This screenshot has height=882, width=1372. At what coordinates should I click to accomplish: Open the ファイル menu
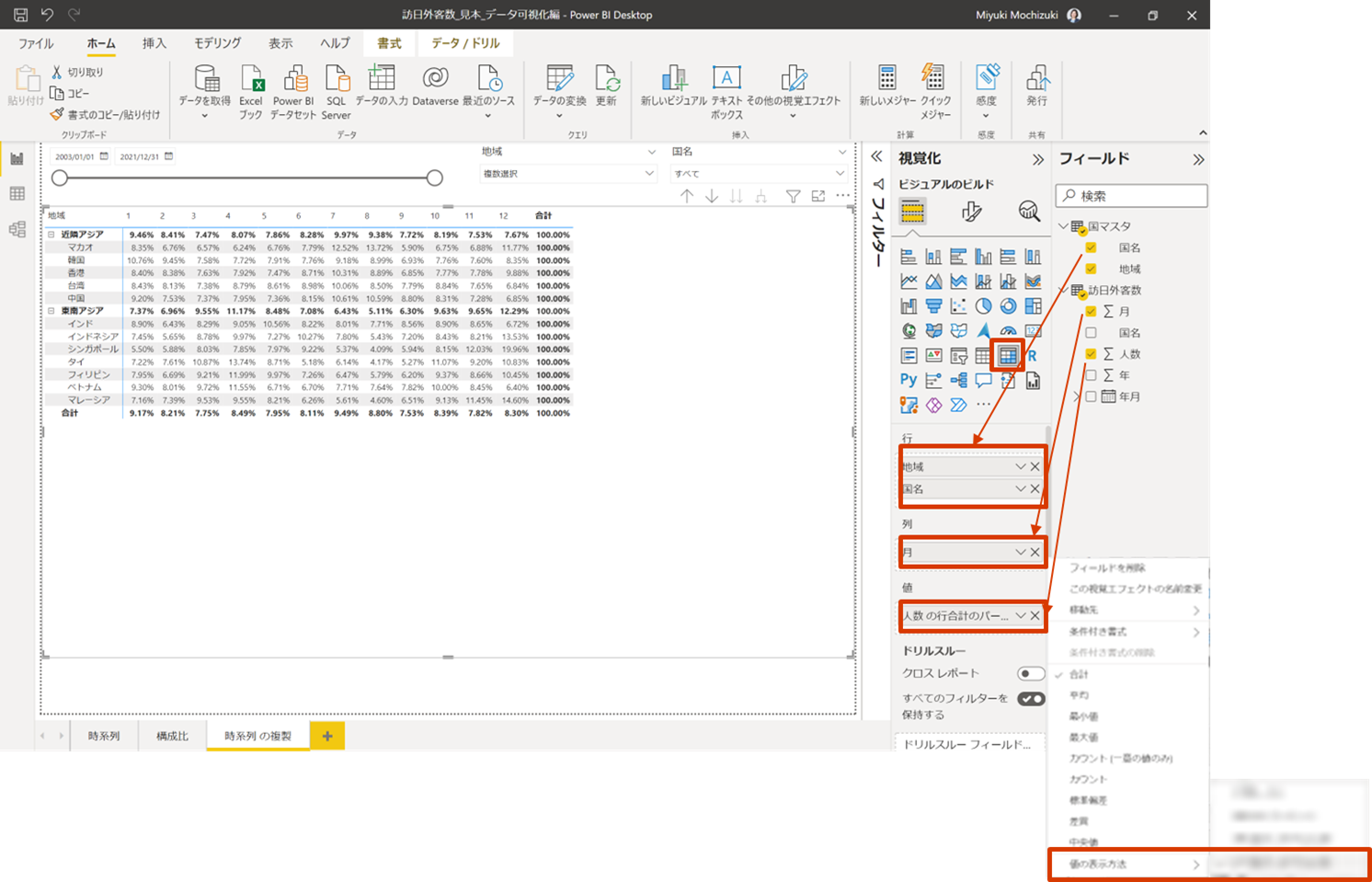(x=36, y=43)
